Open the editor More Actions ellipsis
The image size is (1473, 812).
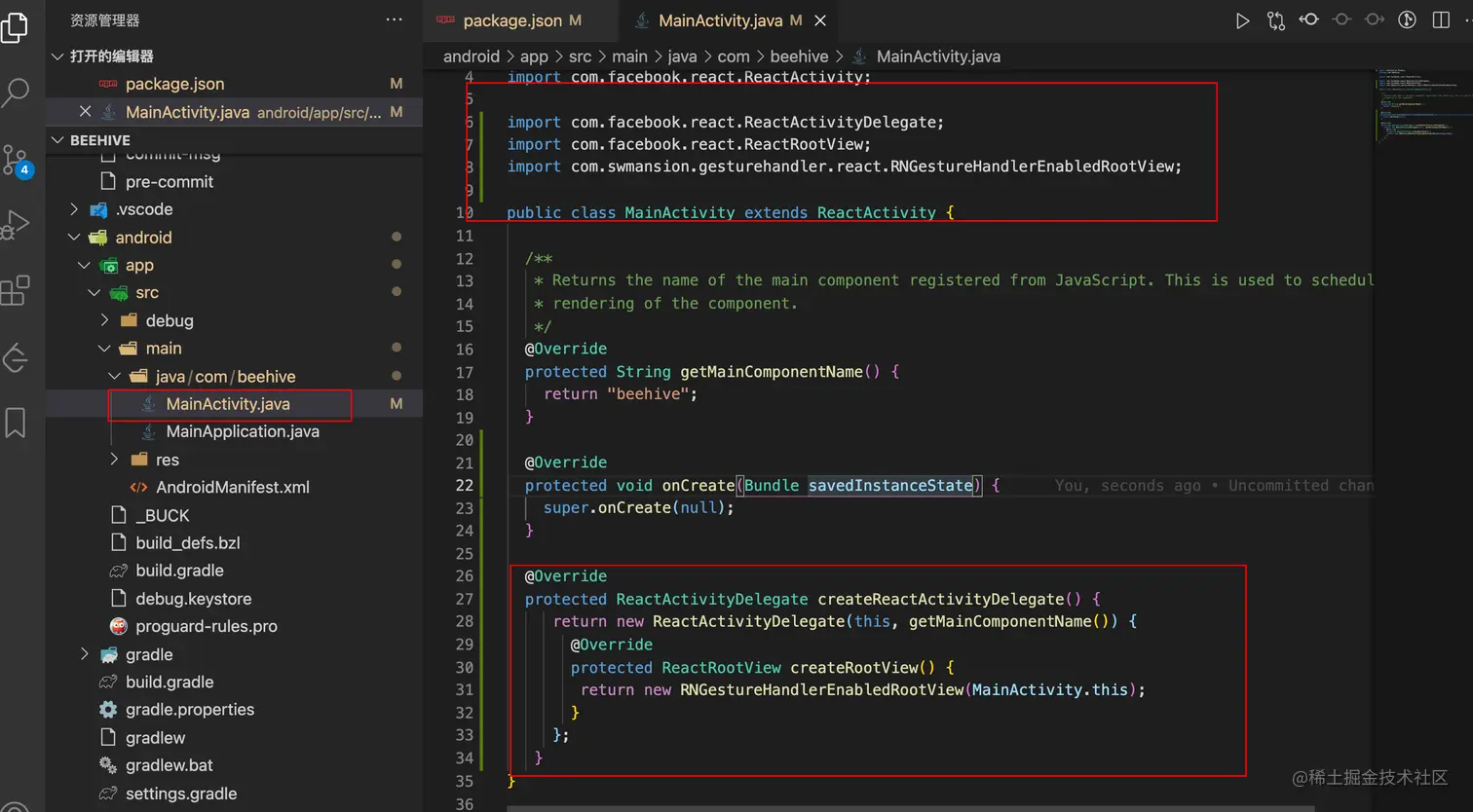pos(1469,19)
